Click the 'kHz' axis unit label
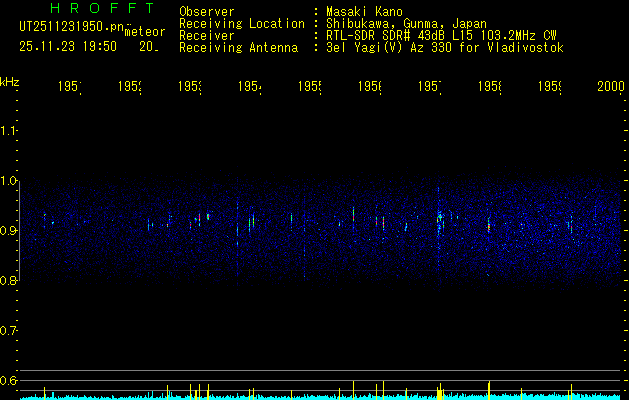 coord(10,82)
